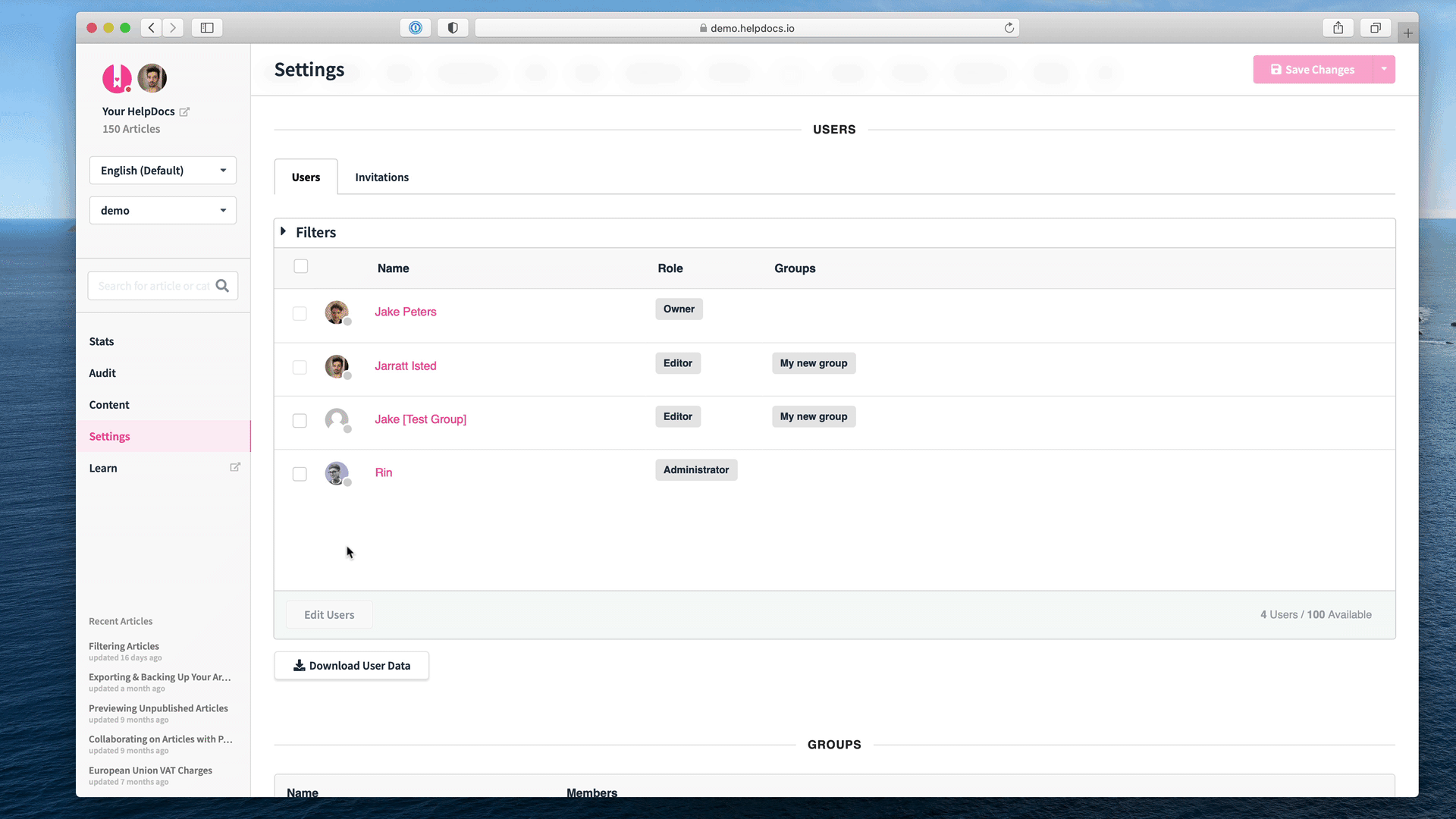1456x819 pixels.
Task: Click the 1Password extension icon
Action: 416,28
